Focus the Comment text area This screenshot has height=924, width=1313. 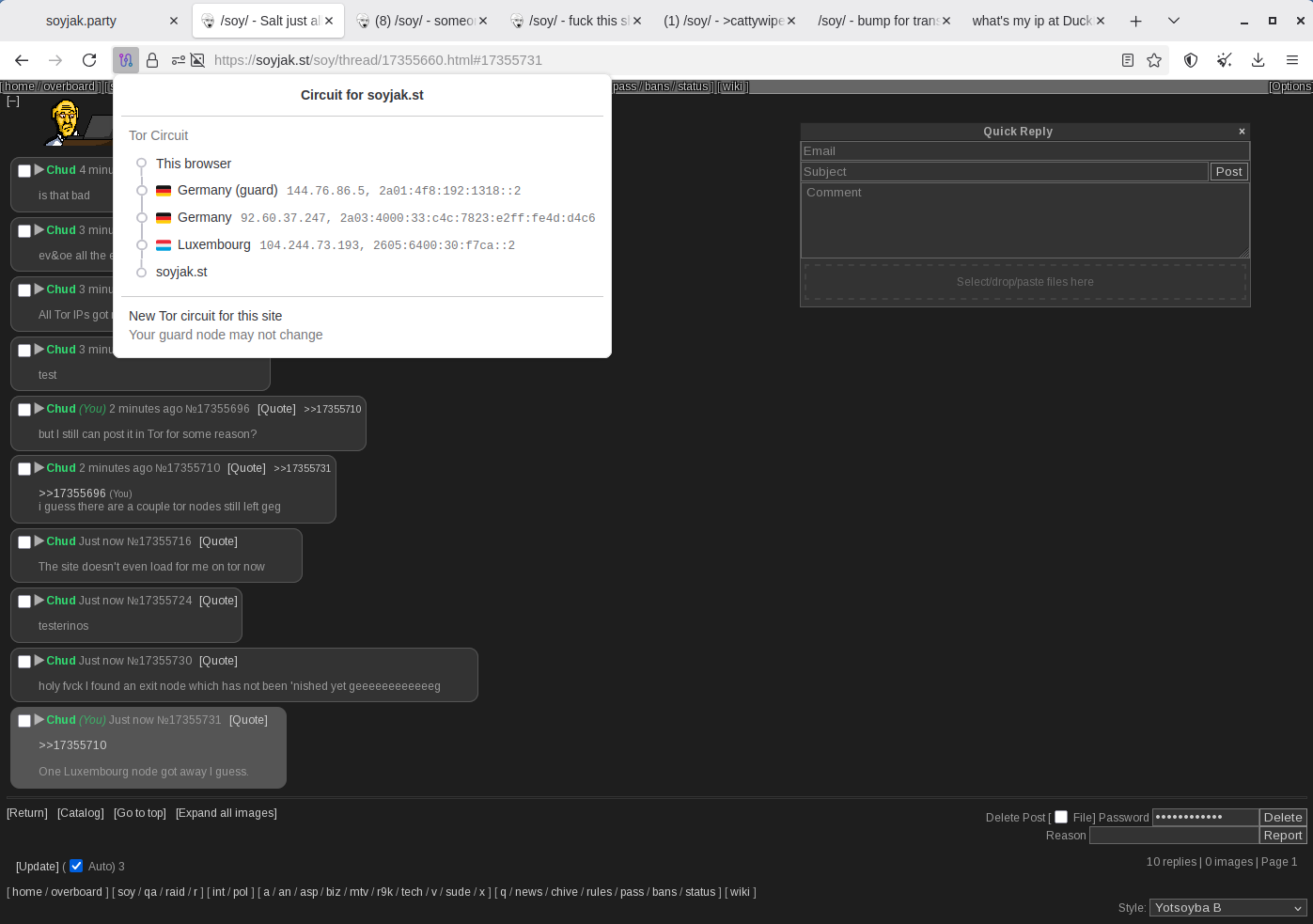[x=1024, y=220]
